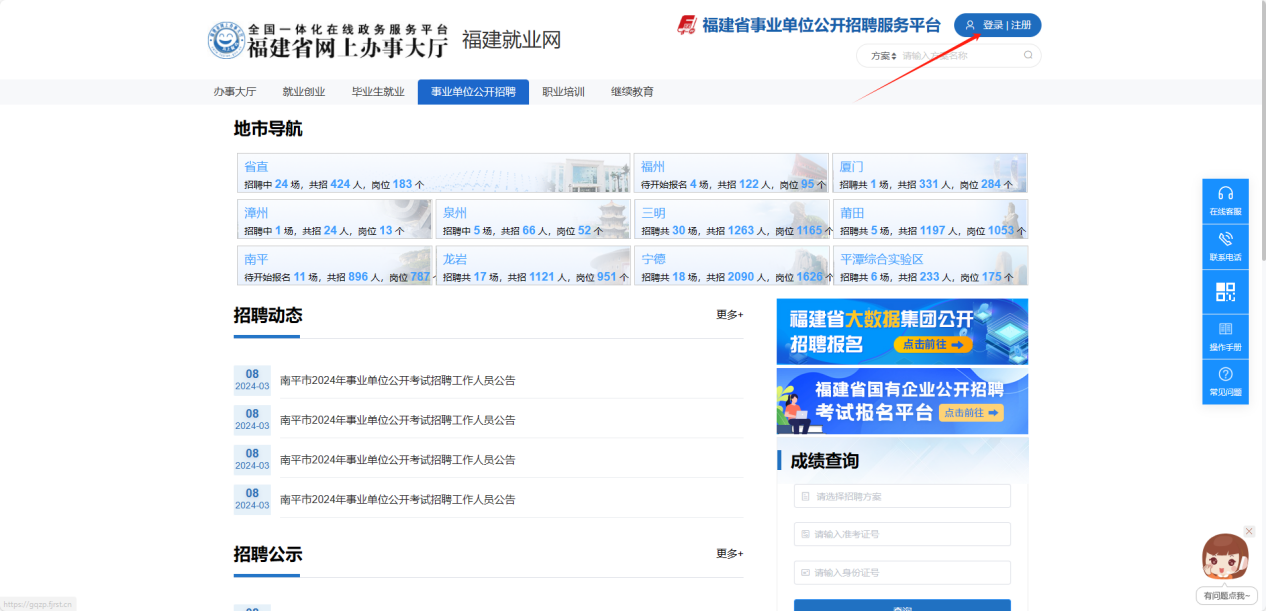This screenshot has height=611, width=1266.
Task: Open the 三明 city card
Action: pyautogui.click(x=731, y=219)
